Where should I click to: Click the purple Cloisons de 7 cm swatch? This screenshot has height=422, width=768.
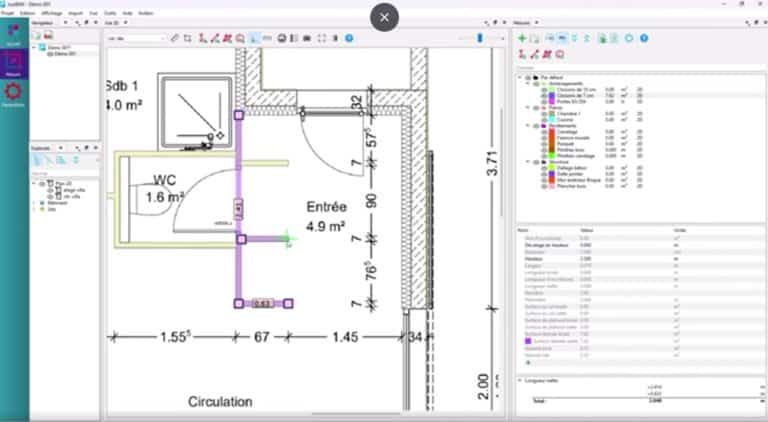tap(552, 94)
